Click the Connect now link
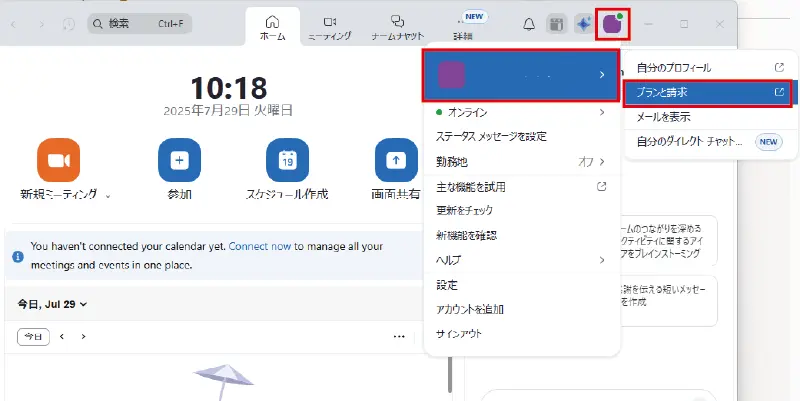Screen dimensions: 800x401 (x=260, y=246)
